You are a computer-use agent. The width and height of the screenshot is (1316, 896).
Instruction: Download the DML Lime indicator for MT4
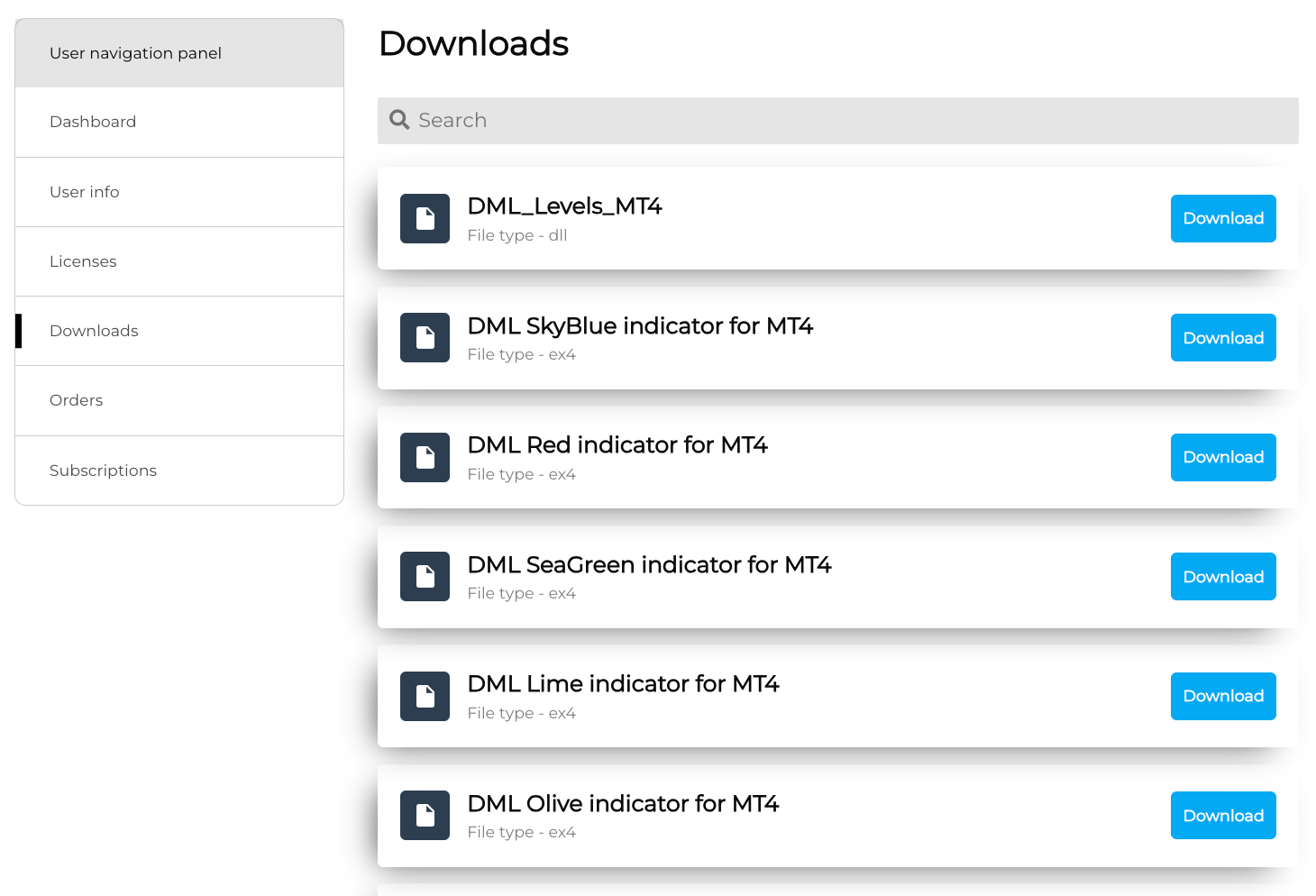tap(1222, 696)
